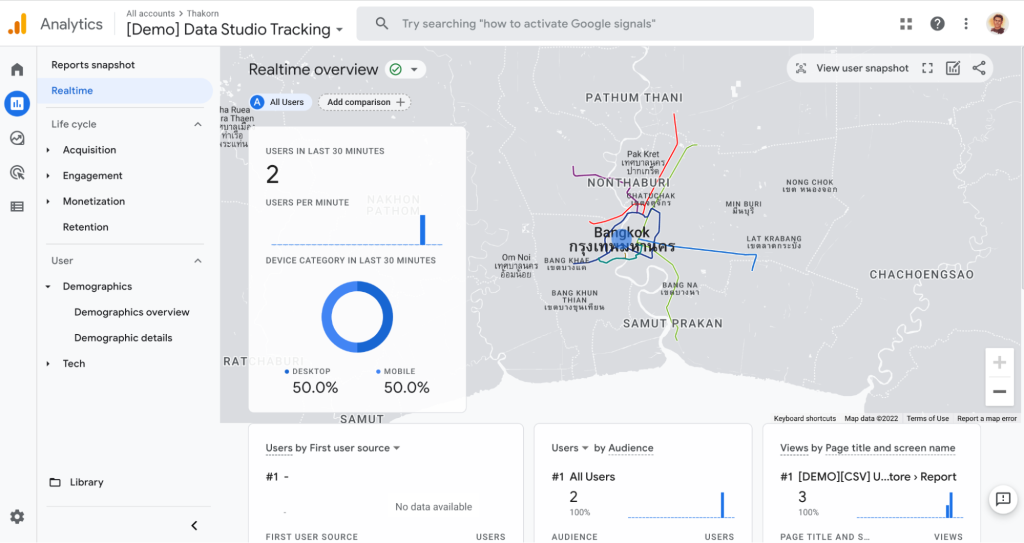This screenshot has width=1024, height=543.
Task: Click the All Users sparkline chart
Action: click(x=680, y=505)
